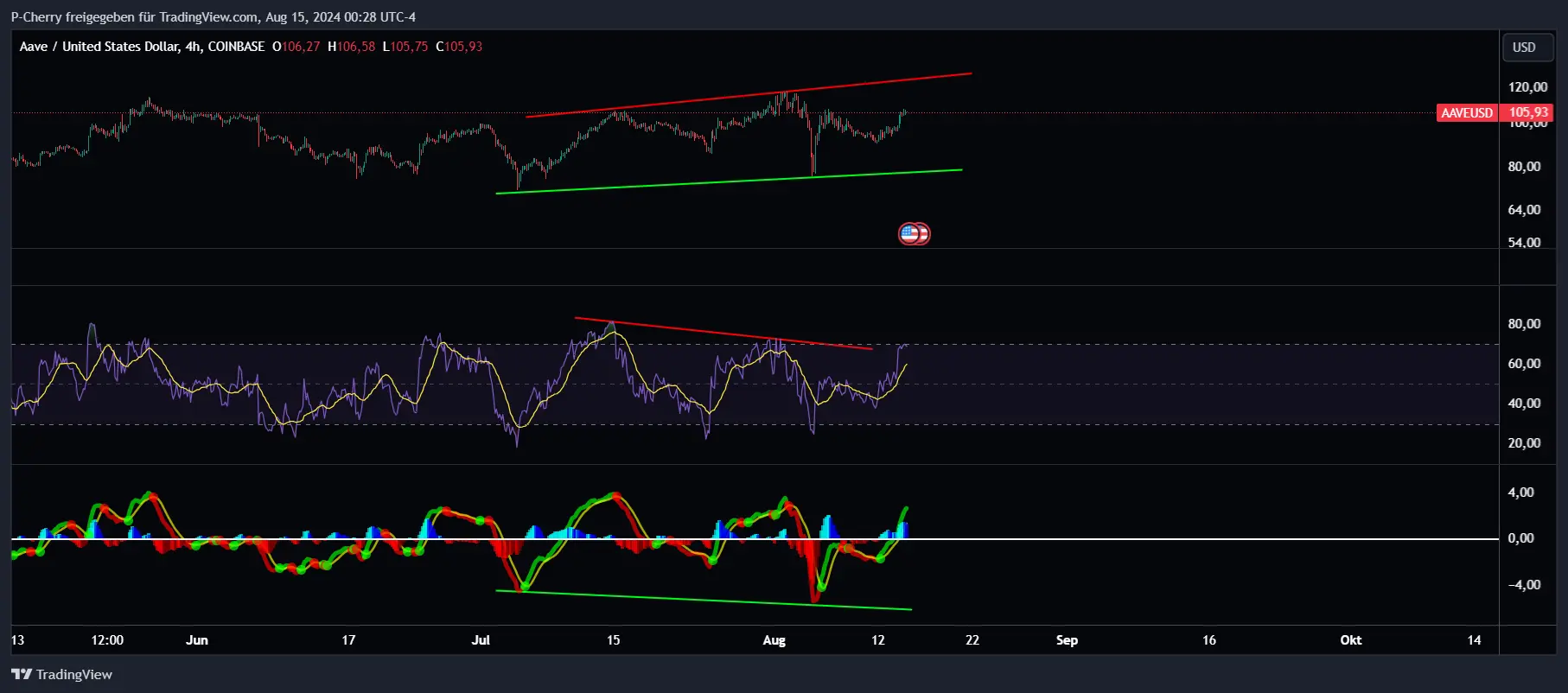Click the current price tag 105,93
Screen dimensions: 1568x693
click(x=1528, y=113)
